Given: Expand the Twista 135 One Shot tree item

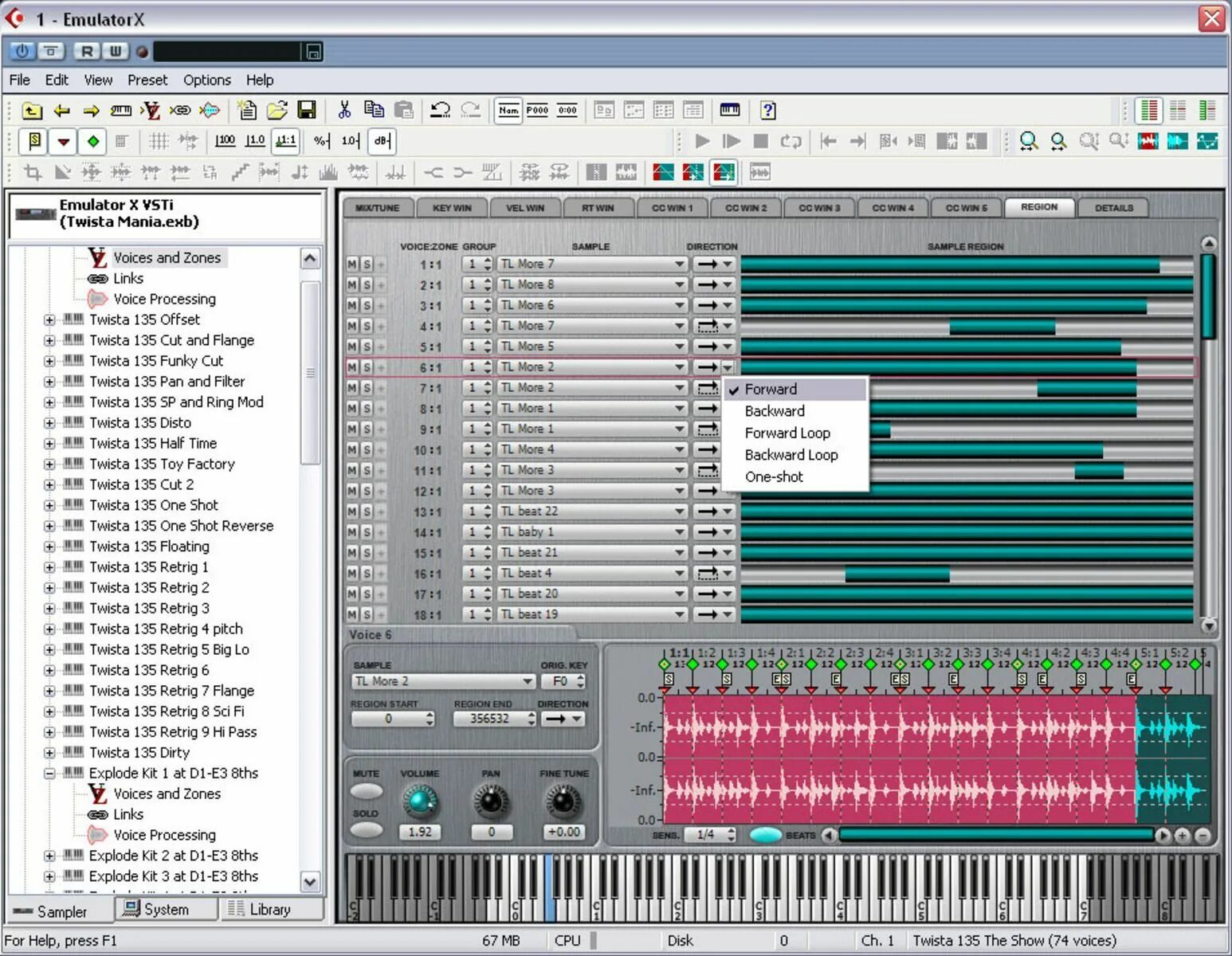Looking at the screenshot, I should point(49,504).
